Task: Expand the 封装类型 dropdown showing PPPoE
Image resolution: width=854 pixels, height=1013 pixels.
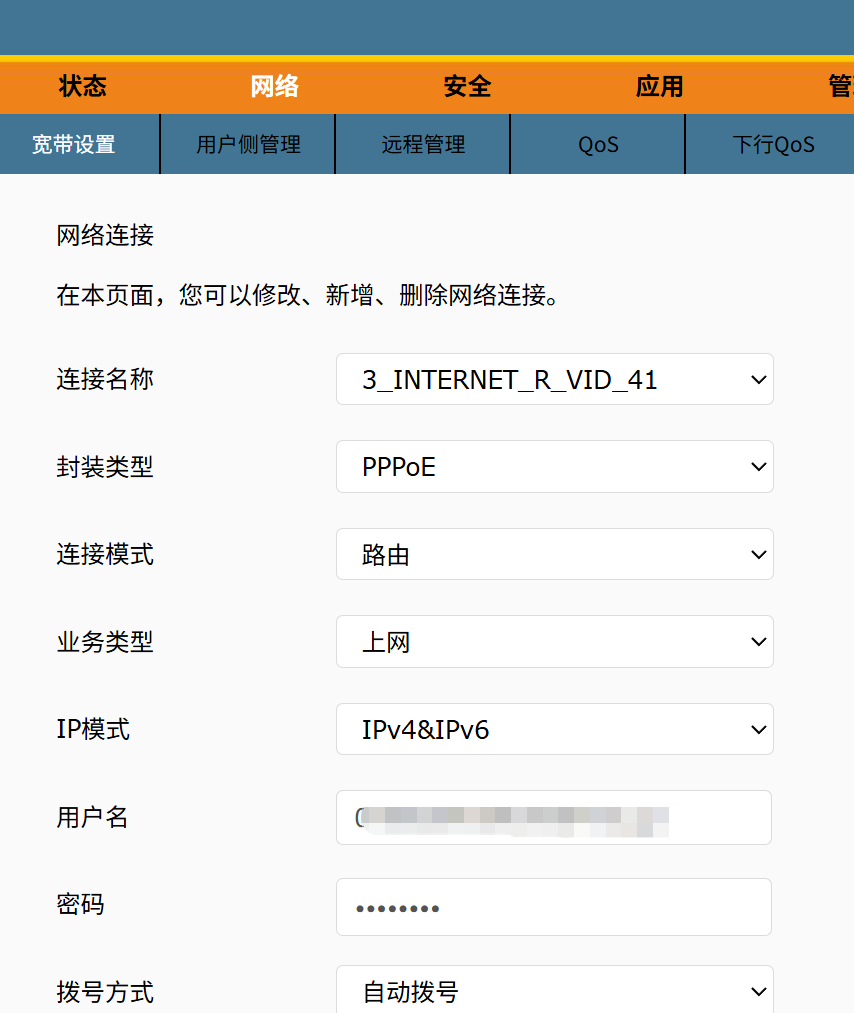Action: tap(555, 466)
